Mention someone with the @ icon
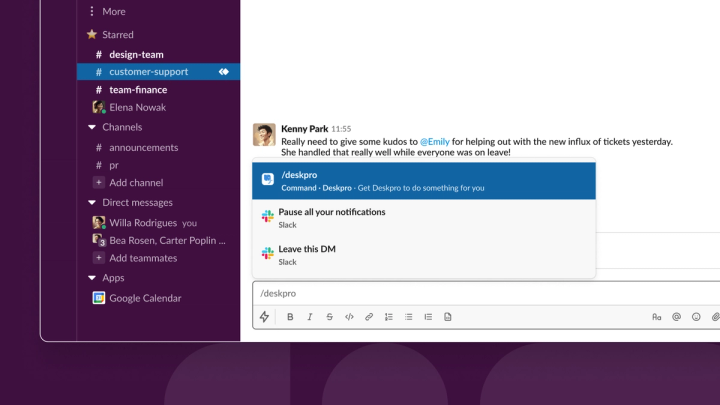 tap(676, 317)
